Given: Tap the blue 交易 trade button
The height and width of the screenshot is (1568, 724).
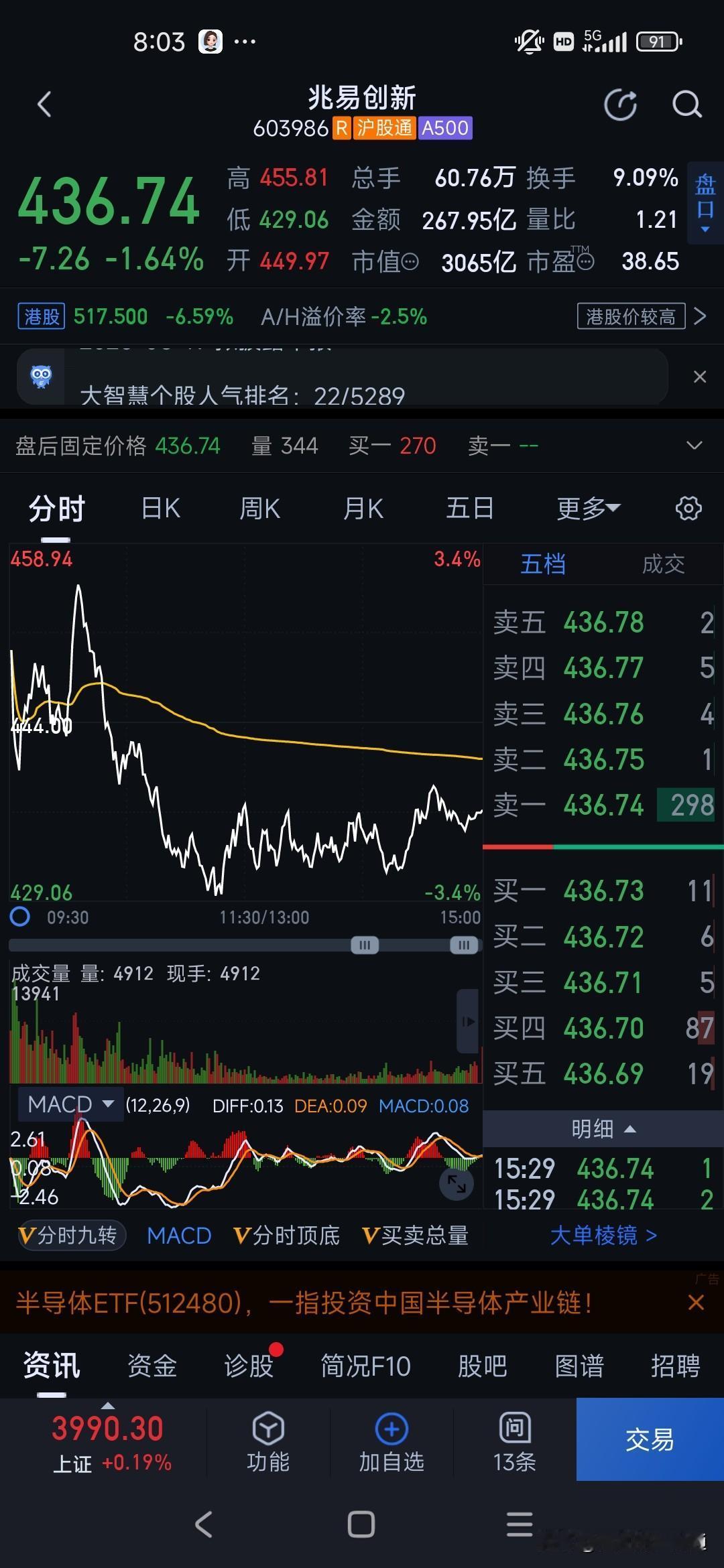Looking at the screenshot, I should pyautogui.click(x=650, y=1439).
